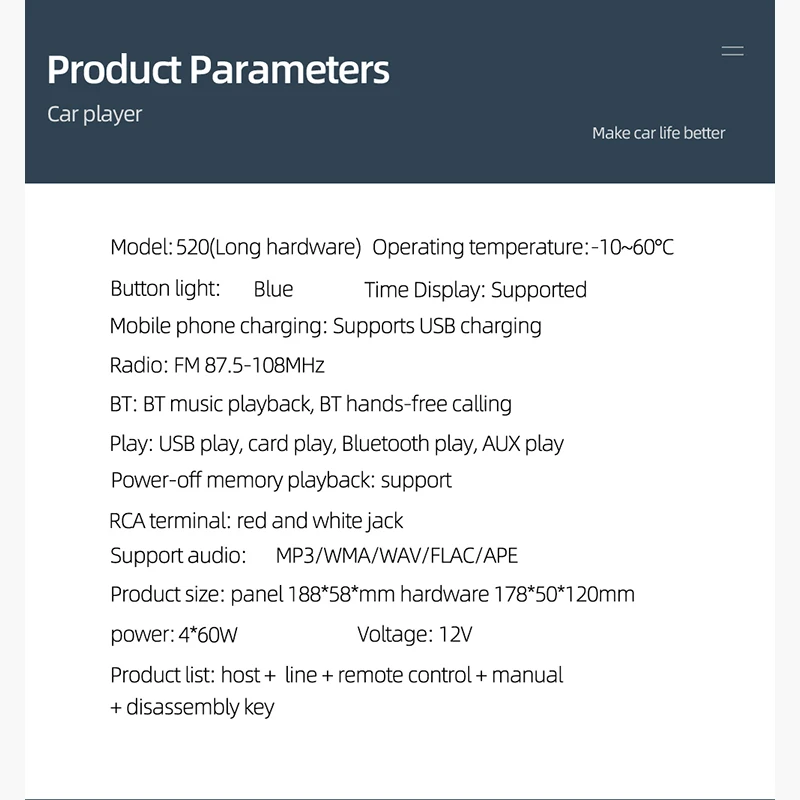800x800 pixels.
Task: Click the Play: USB play, card play line
Action: point(336,443)
